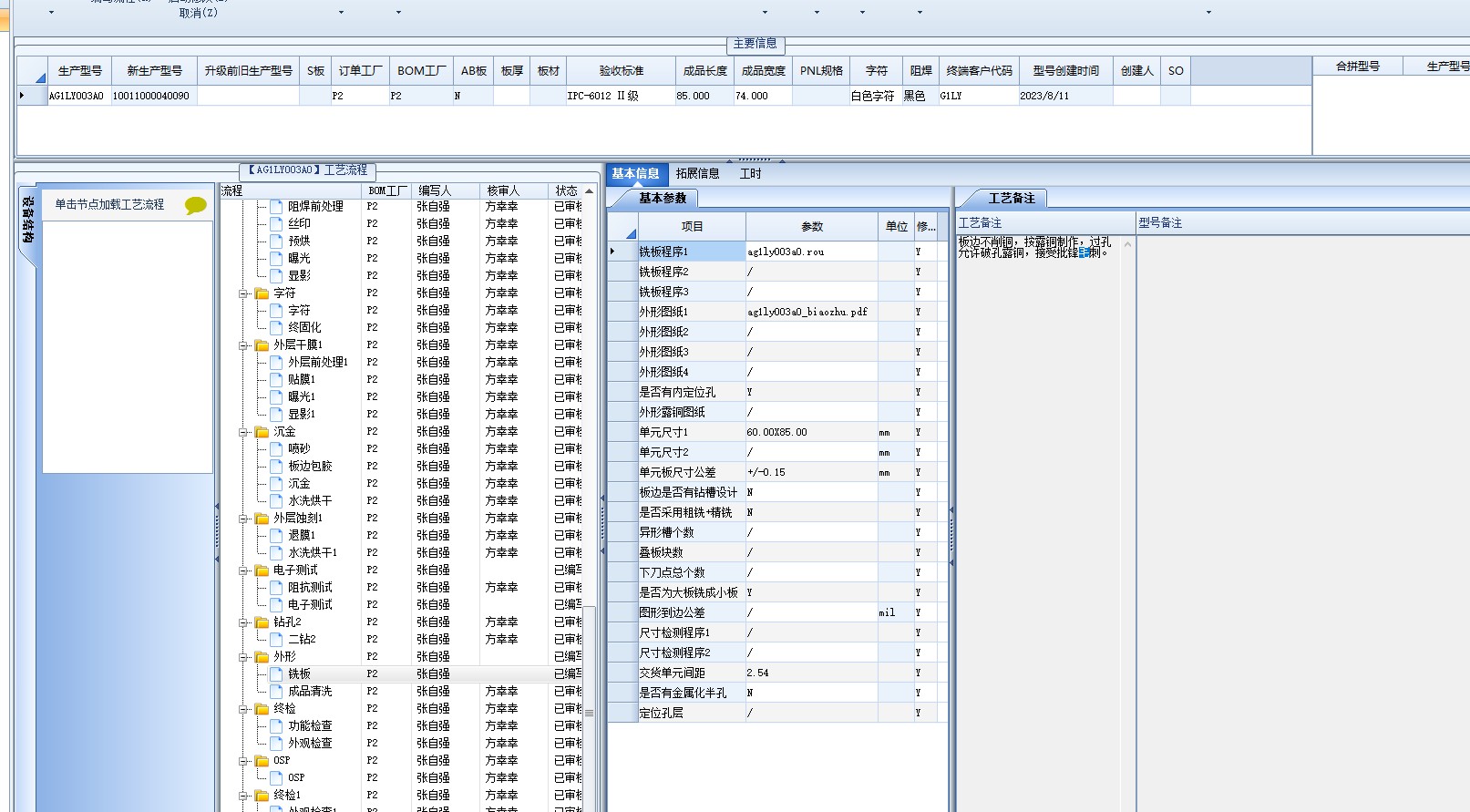Open the 工时 tab
1470x812 pixels.
pos(750,174)
